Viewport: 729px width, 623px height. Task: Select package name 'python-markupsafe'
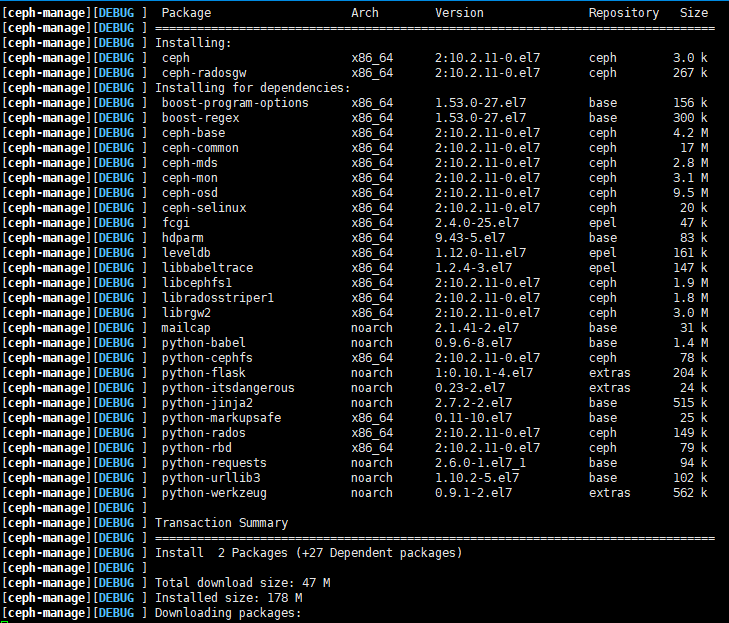tap(221, 418)
